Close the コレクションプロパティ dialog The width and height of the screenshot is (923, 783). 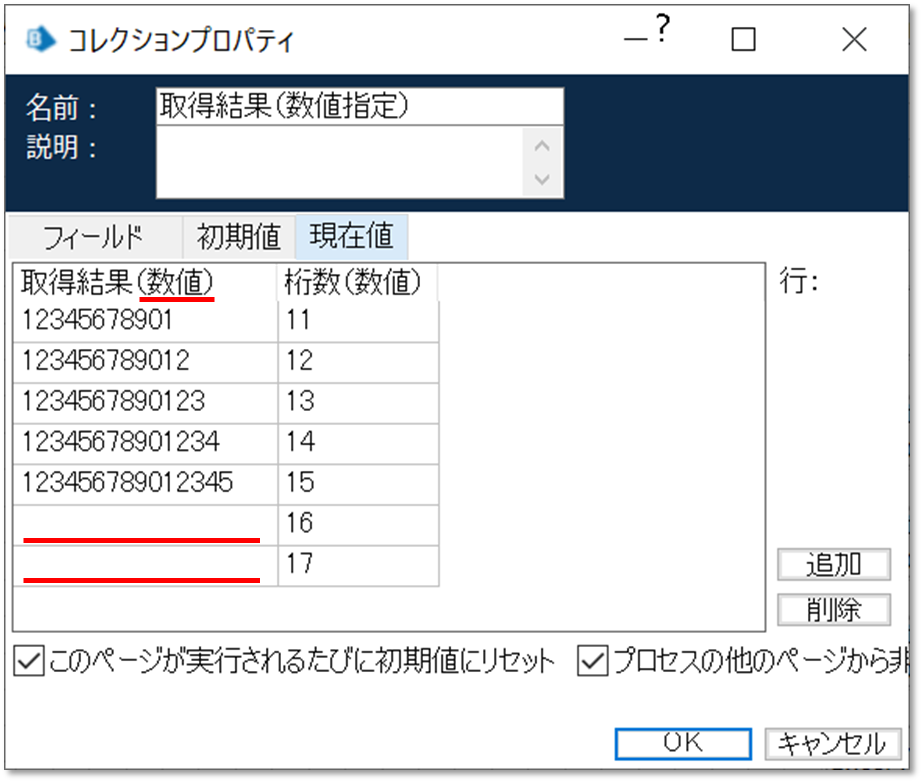(x=854, y=40)
